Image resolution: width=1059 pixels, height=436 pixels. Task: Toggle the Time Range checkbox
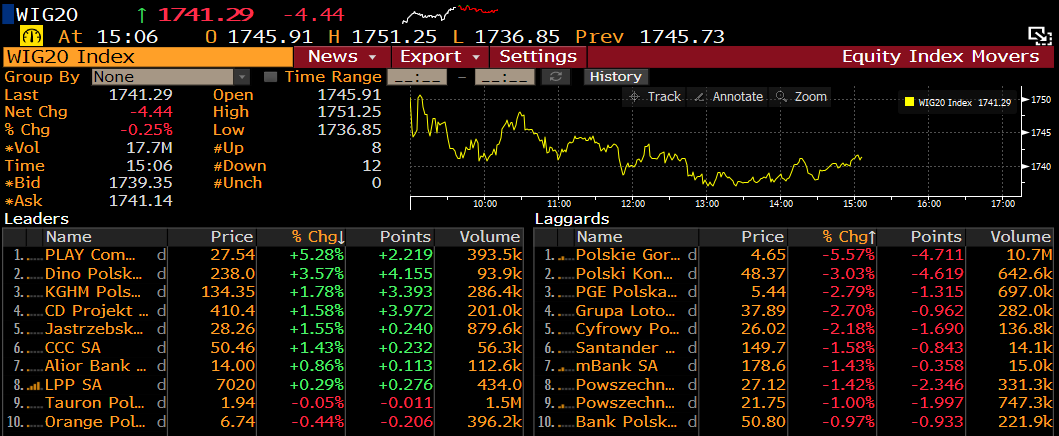click(270, 77)
